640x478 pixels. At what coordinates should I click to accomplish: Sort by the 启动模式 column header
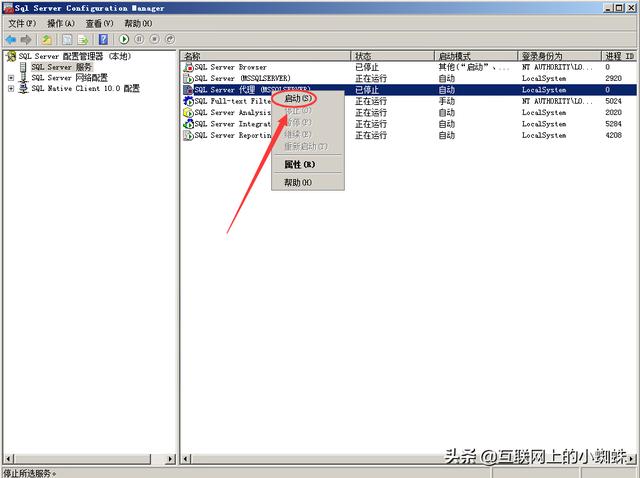476,56
